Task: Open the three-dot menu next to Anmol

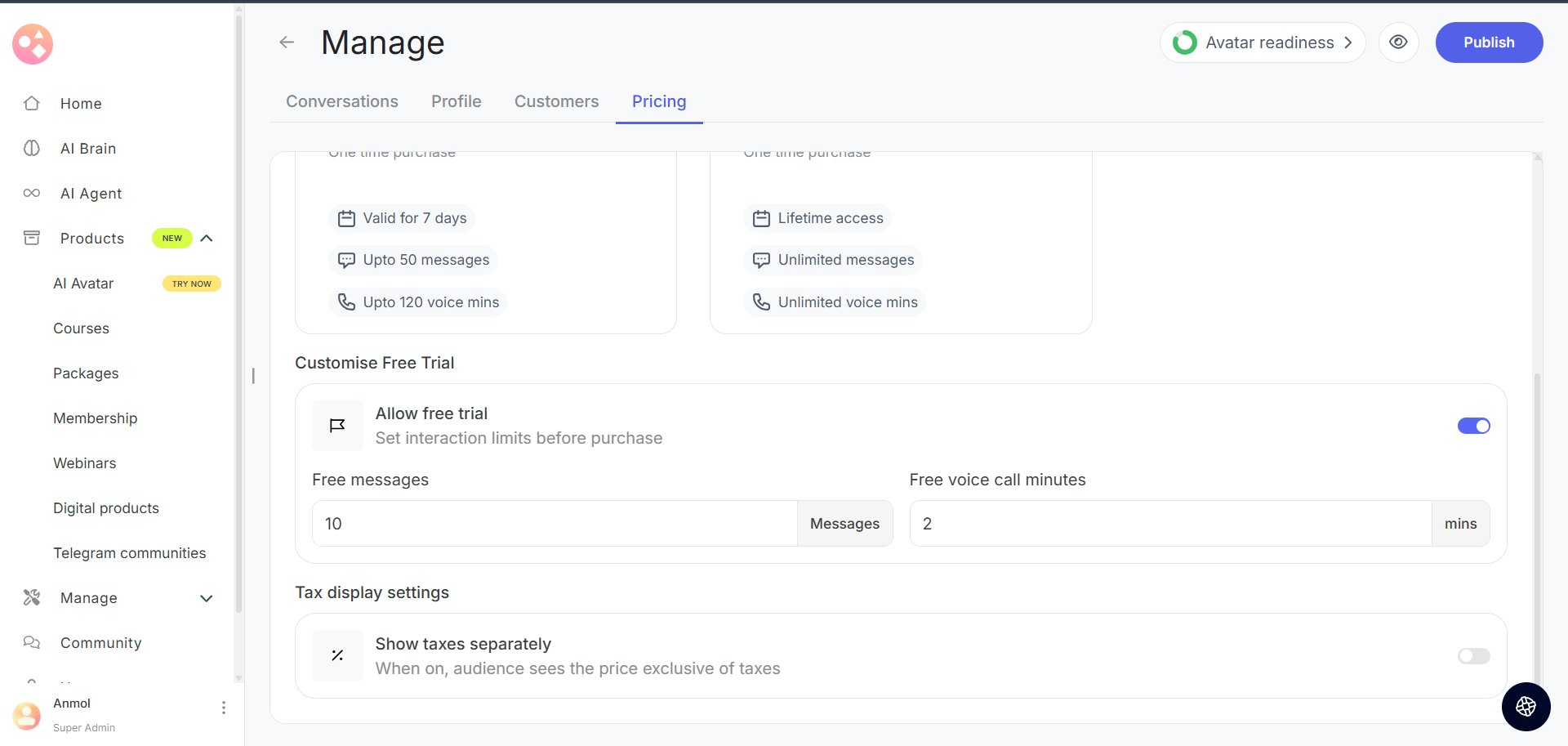Action: 224,708
